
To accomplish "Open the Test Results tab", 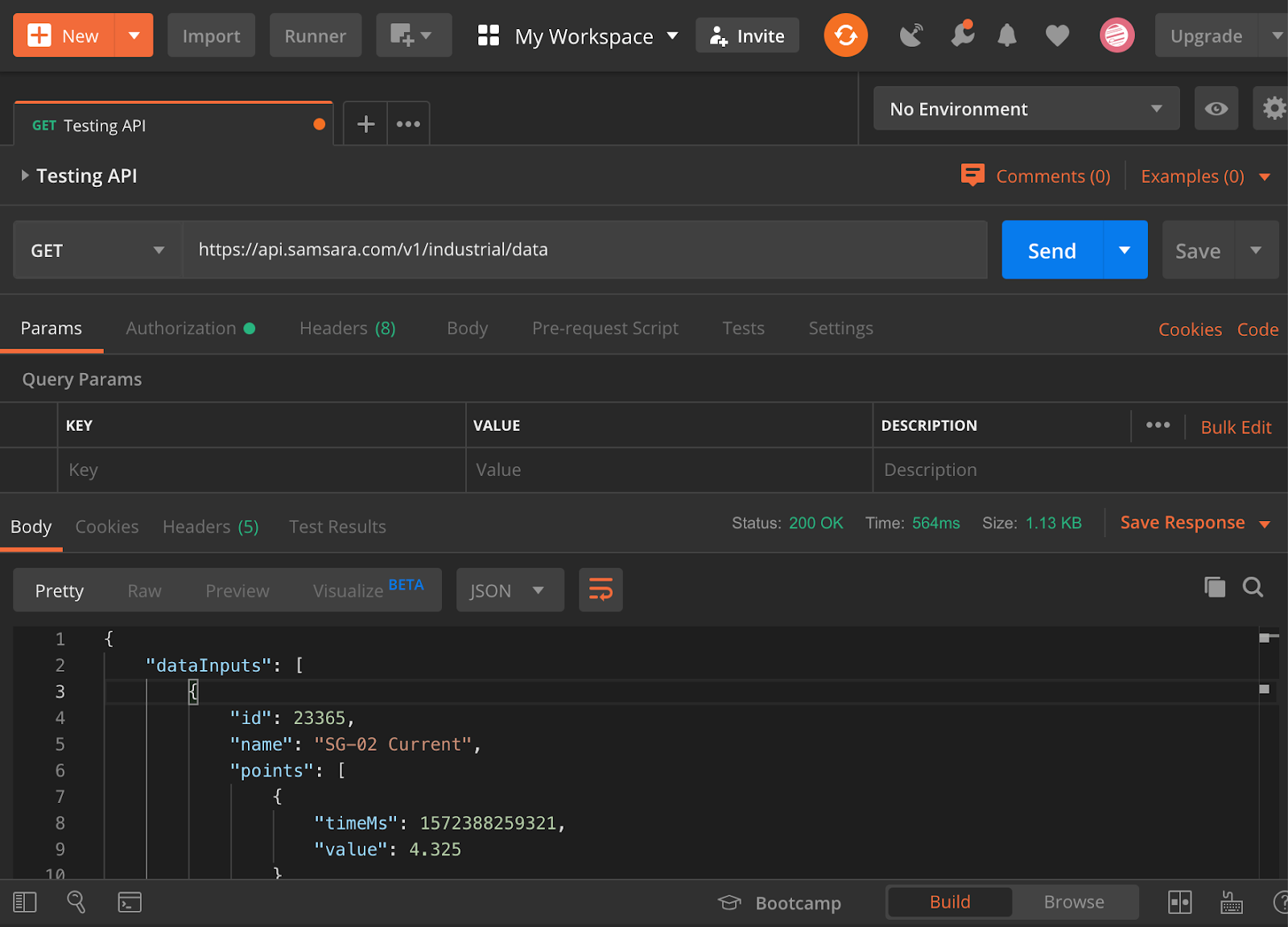I will point(337,527).
